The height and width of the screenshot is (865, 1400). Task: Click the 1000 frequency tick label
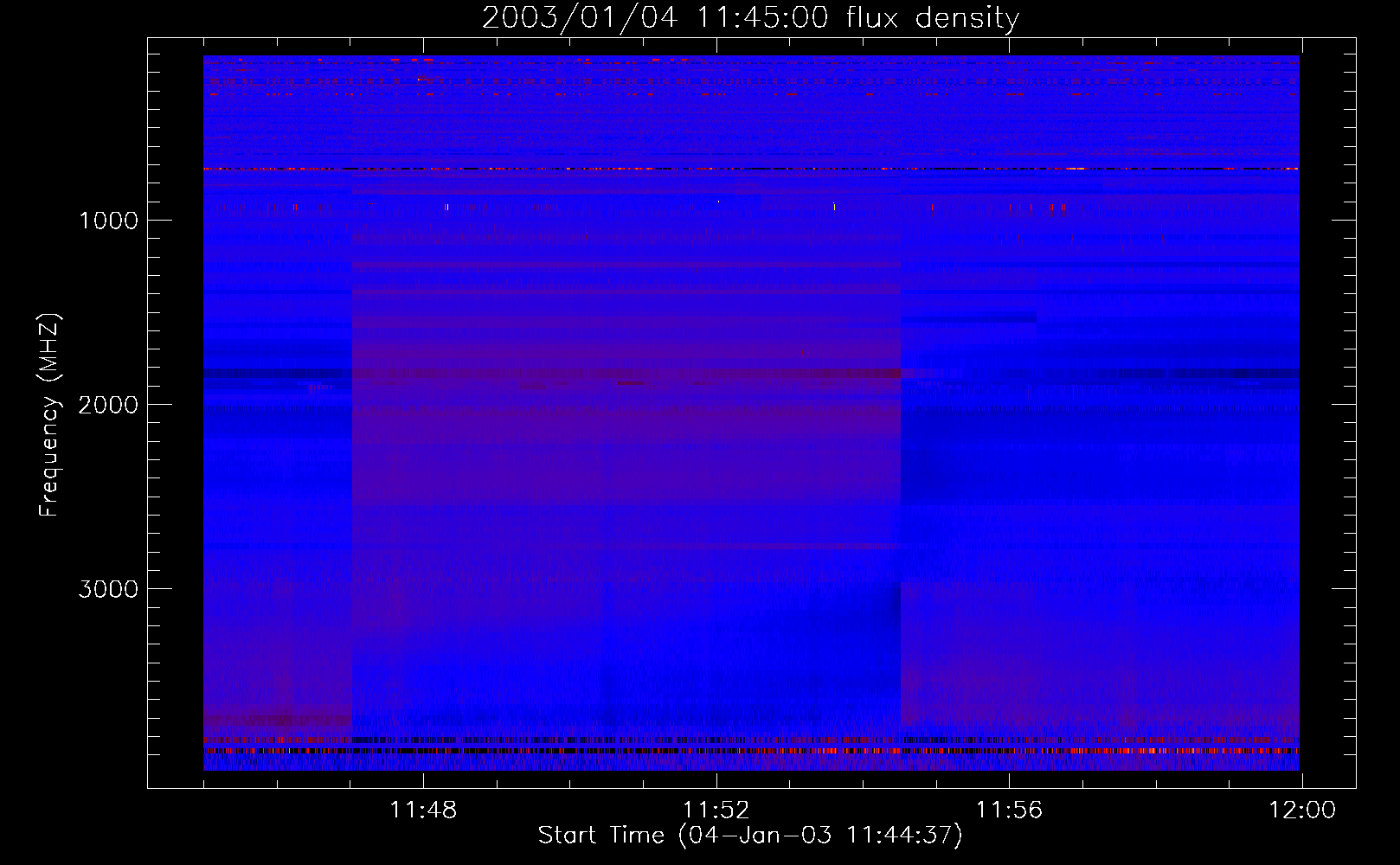tap(108, 221)
